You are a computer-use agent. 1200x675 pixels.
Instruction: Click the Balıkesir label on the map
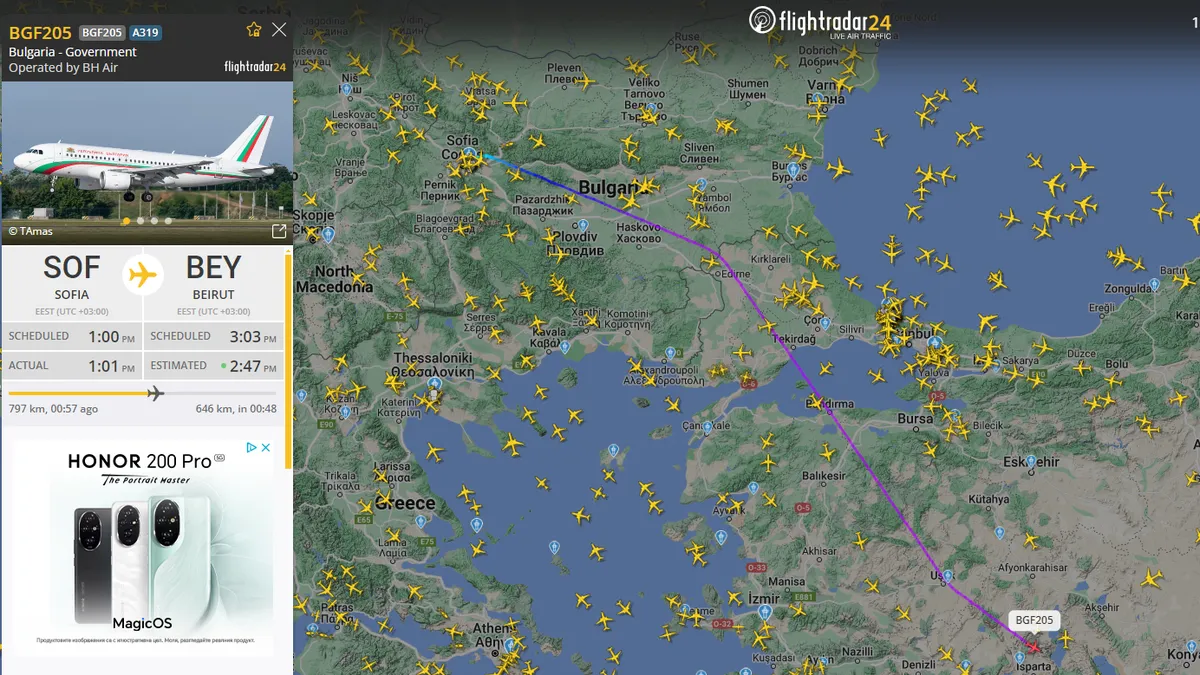824,476
